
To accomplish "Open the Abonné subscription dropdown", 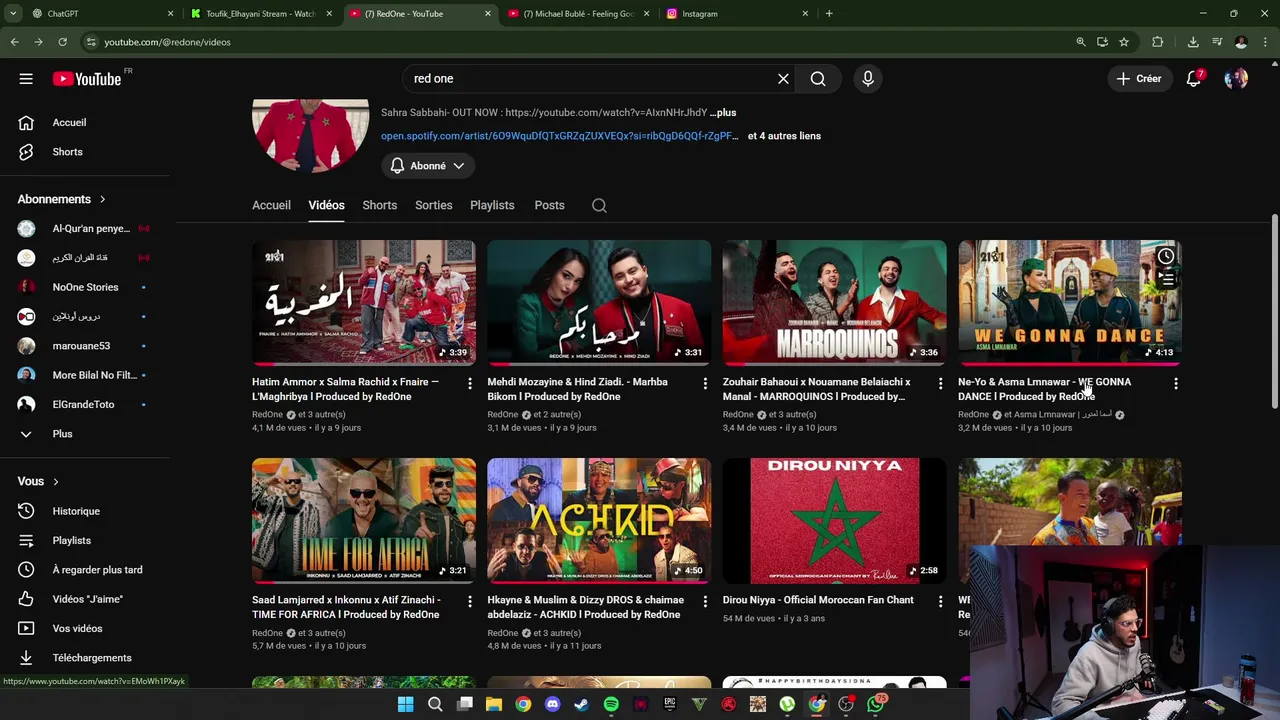I will pos(427,166).
